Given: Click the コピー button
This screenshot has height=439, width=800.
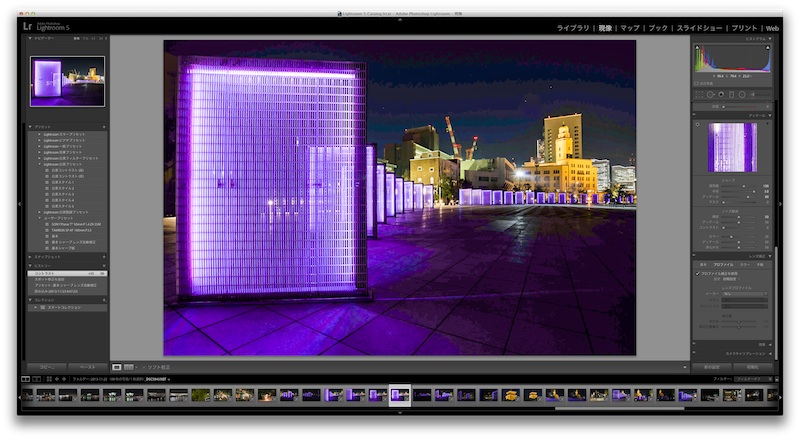Looking at the screenshot, I should [46, 367].
